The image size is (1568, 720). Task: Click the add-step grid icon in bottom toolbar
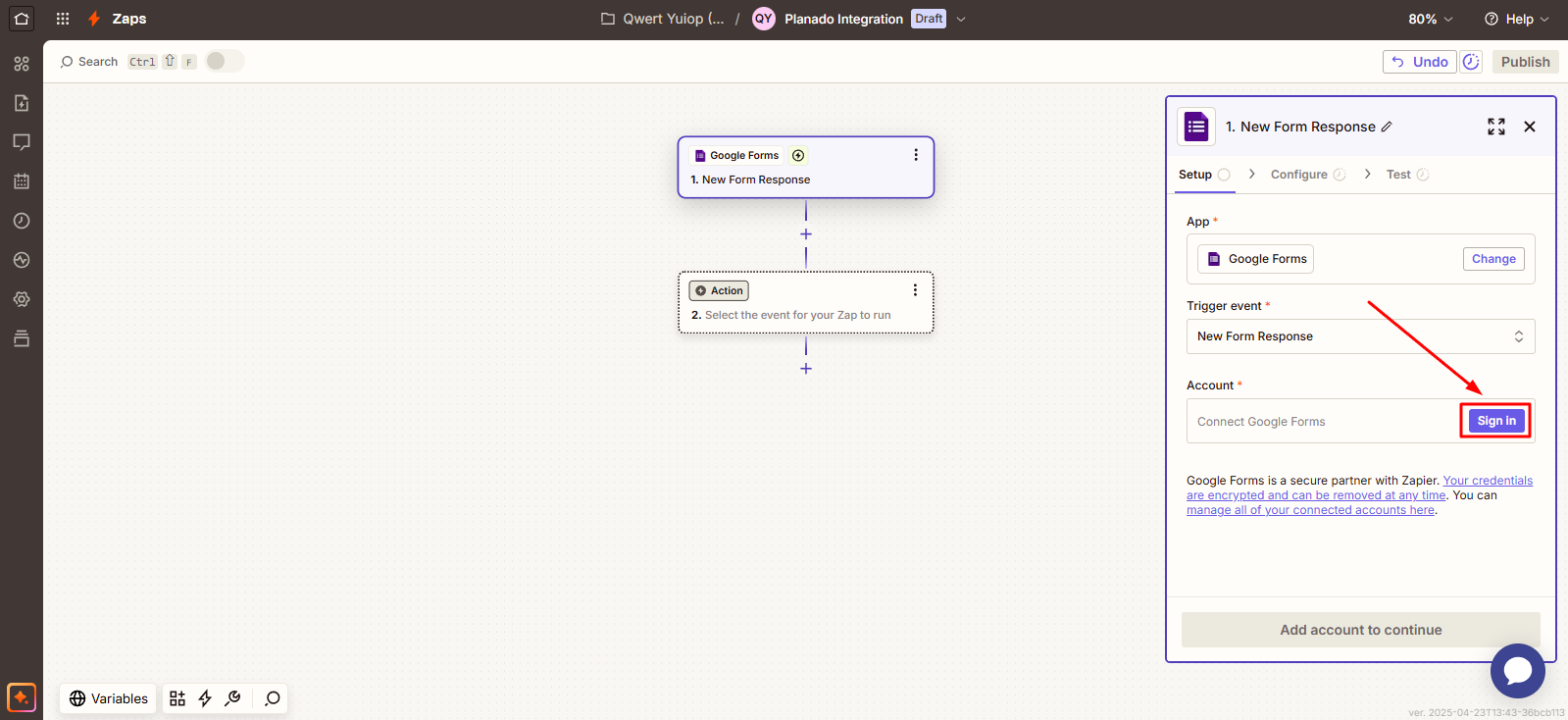[177, 698]
